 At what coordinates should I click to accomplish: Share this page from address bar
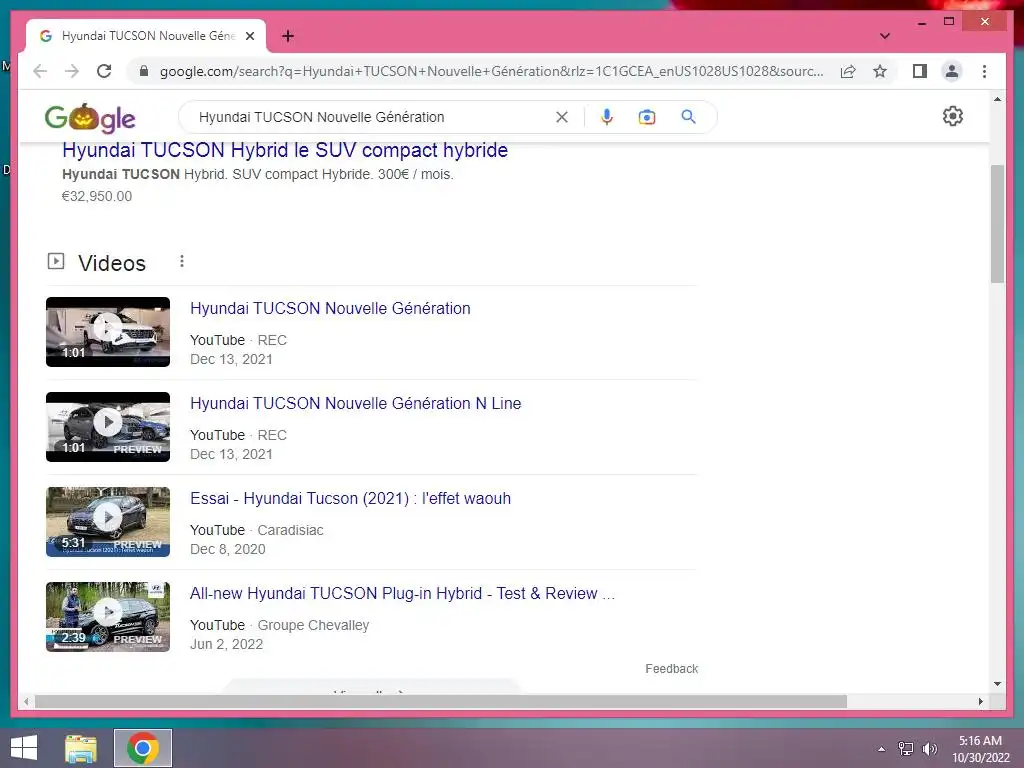848,71
